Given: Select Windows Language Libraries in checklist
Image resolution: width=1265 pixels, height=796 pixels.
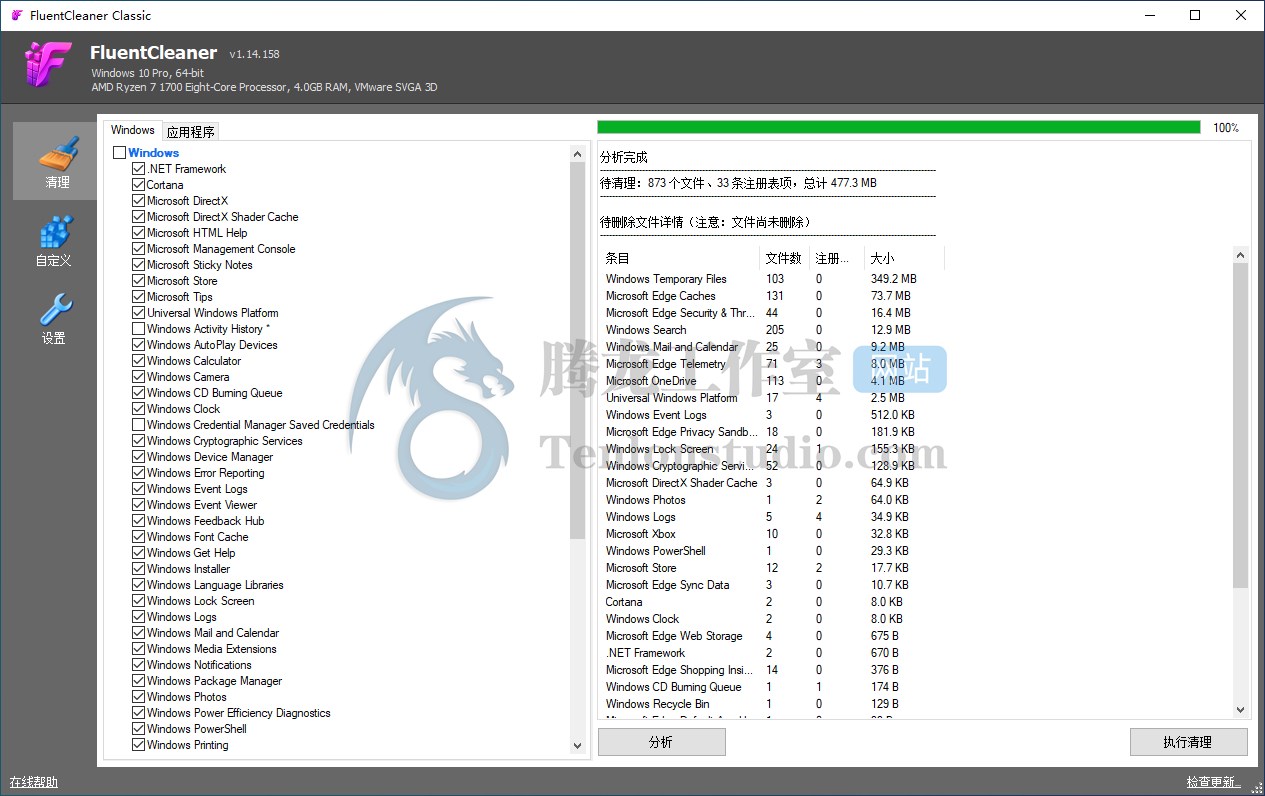Looking at the screenshot, I should click(215, 585).
